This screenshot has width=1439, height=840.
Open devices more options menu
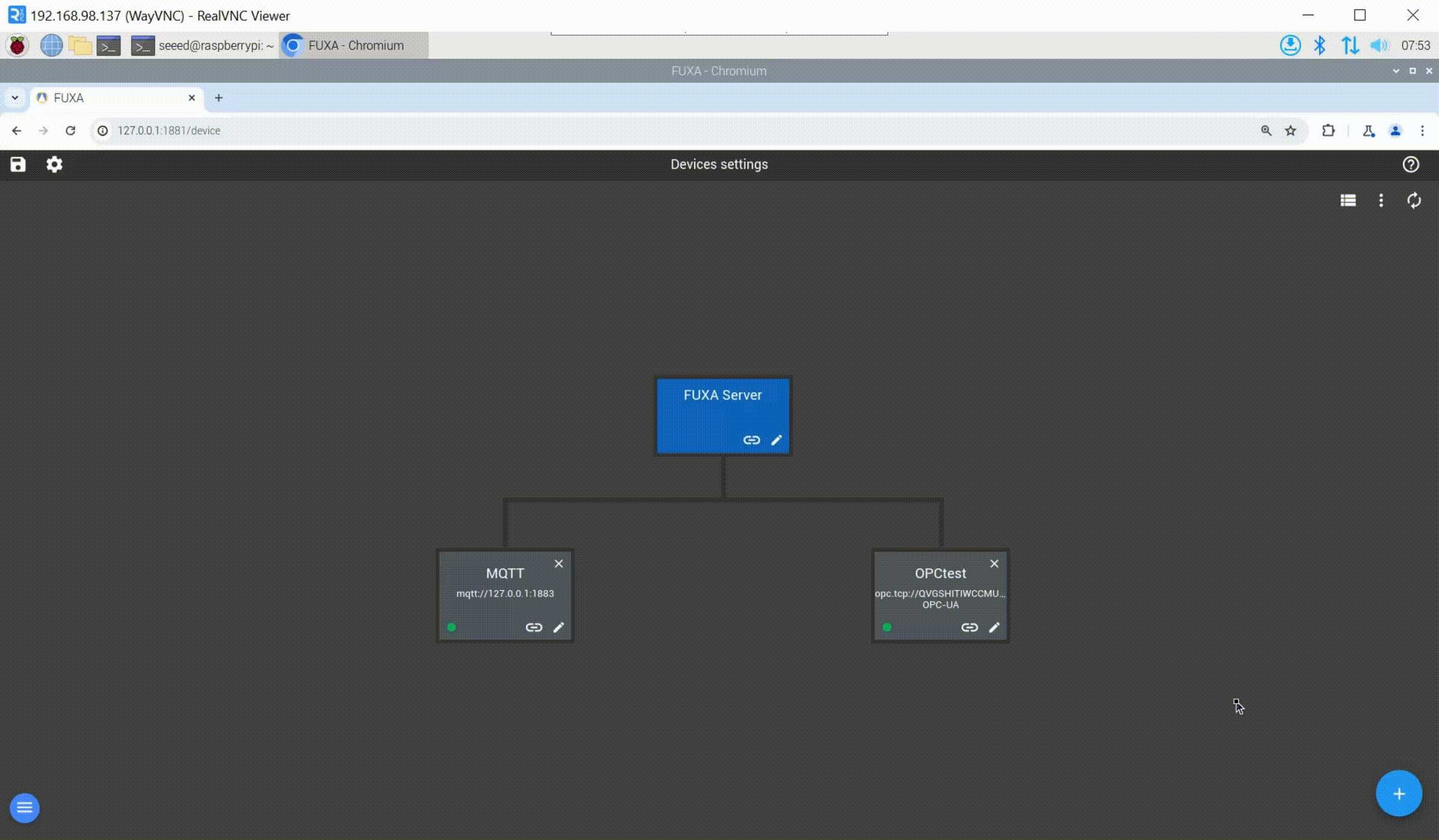(x=1381, y=200)
